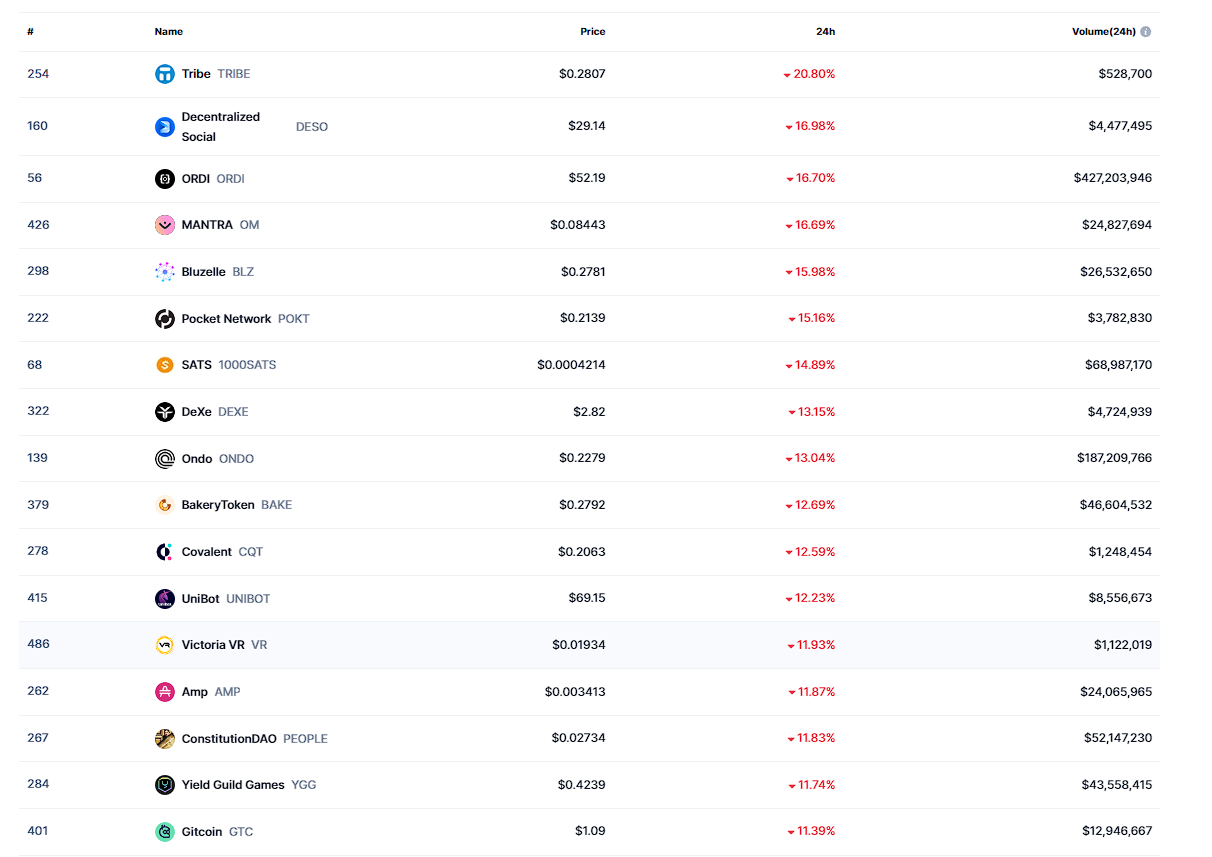Sort table by 24h change header

click(x=825, y=32)
